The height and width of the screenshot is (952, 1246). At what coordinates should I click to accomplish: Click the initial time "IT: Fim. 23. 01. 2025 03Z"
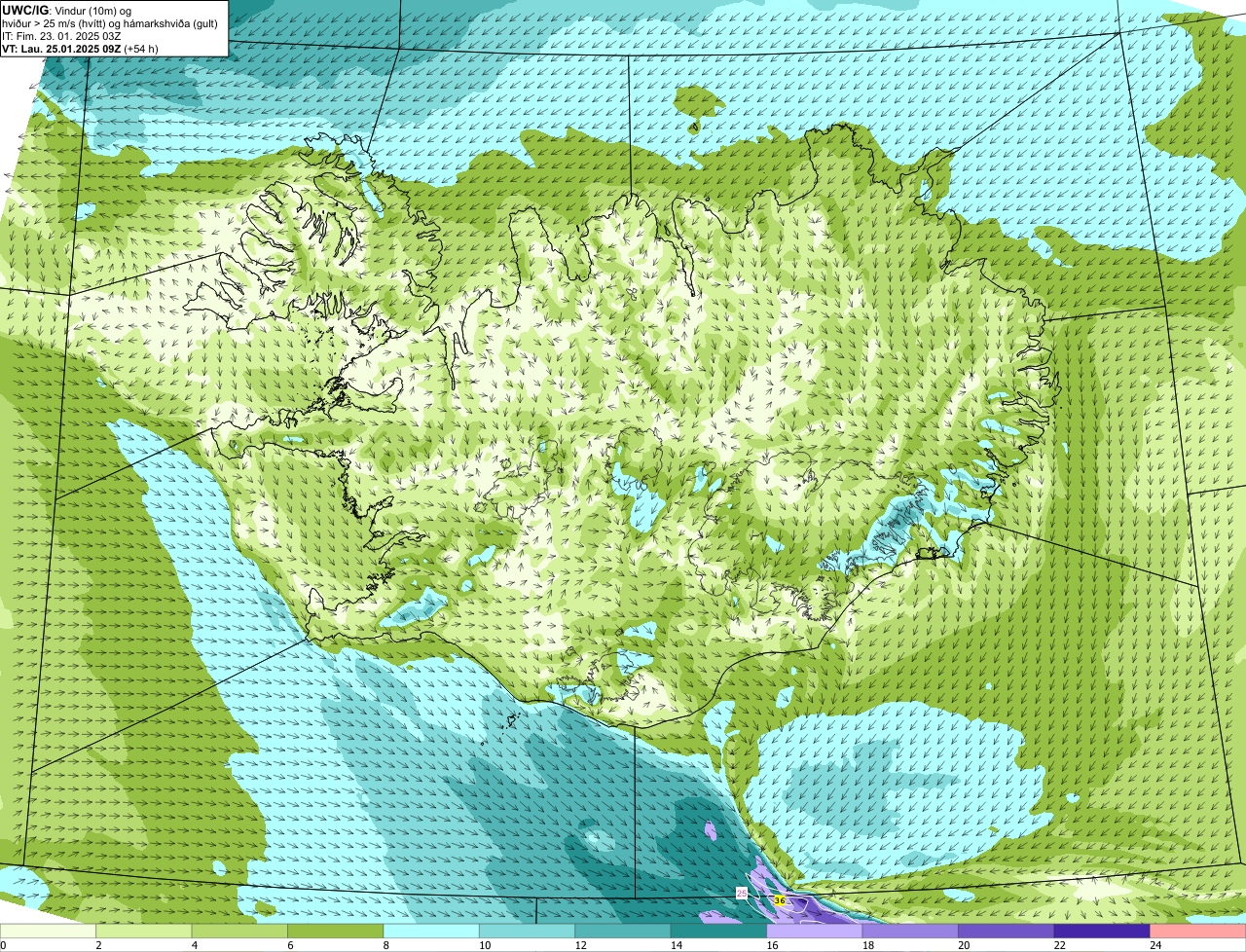tap(61, 36)
